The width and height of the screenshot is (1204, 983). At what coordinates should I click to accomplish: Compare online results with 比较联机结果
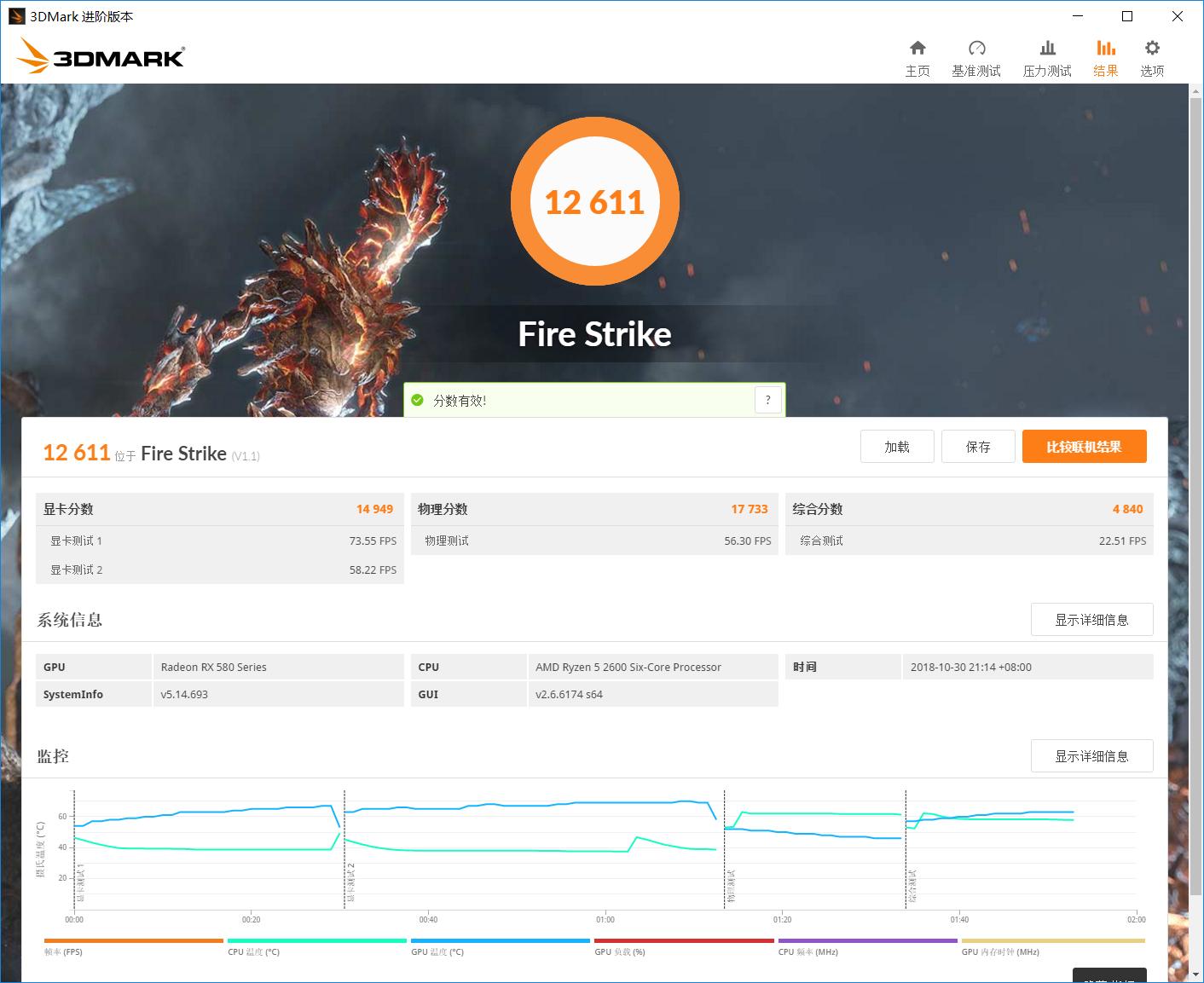[x=1084, y=446]
